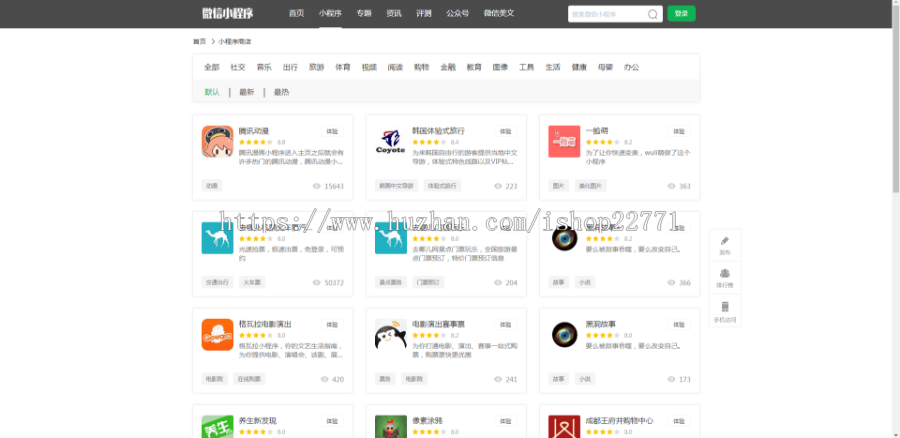Click 体验 button on 韩国体验式旅行 card
Viewport: 900px width, 438px height.
tap(506, 131)
